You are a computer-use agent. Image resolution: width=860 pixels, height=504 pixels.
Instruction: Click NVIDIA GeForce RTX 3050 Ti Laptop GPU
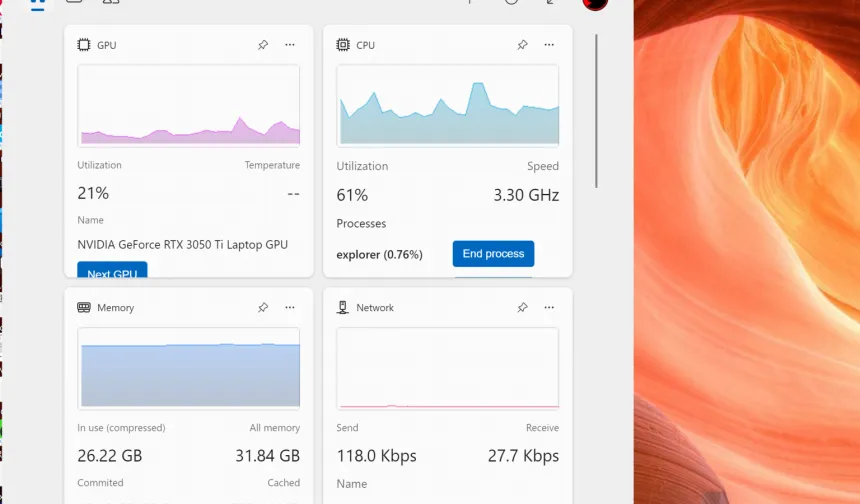(x=183, y=245)
